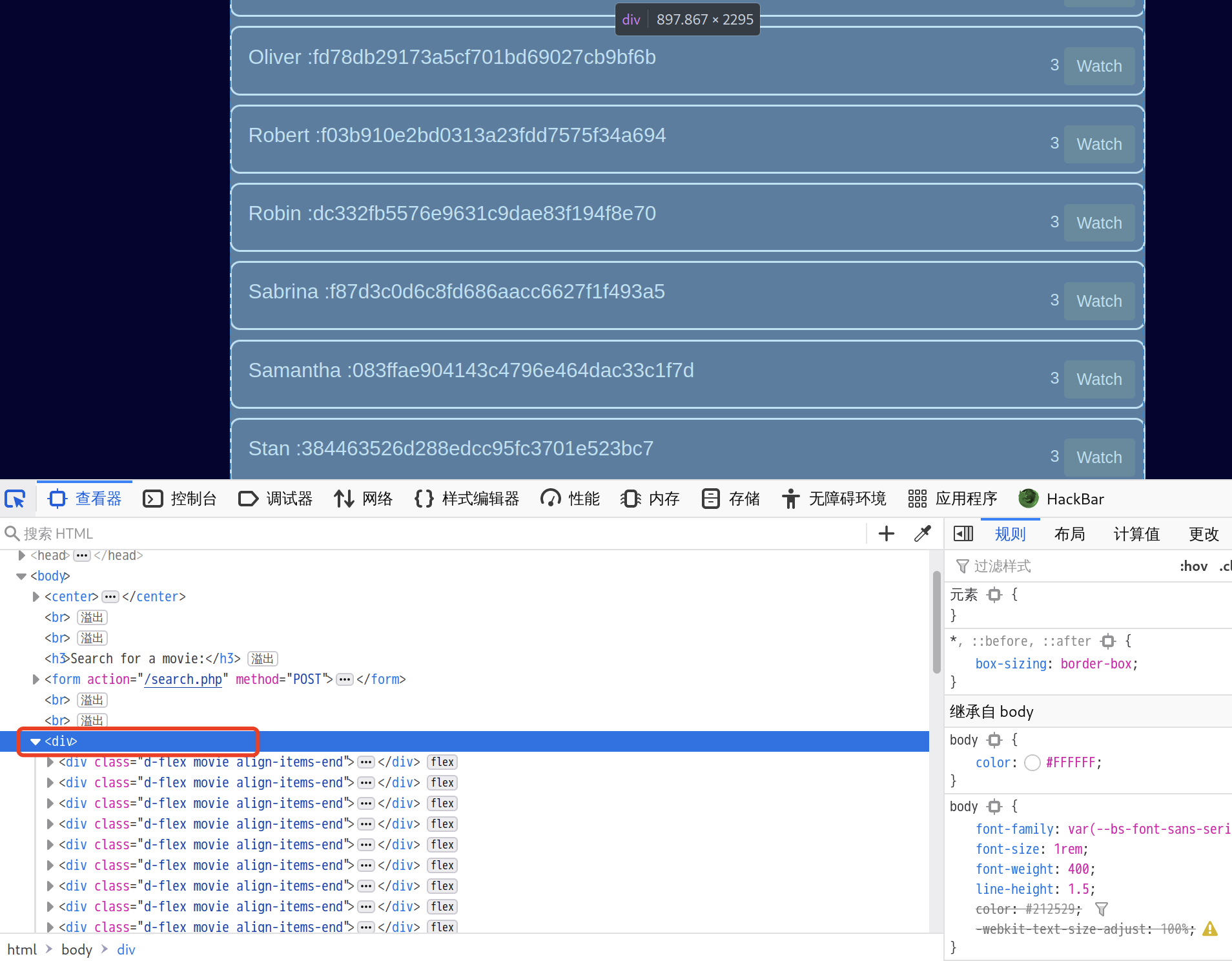Click the filter icon beside overridden color rule
This screenshot has width=1232, height=961.
tap(1102, 909)
